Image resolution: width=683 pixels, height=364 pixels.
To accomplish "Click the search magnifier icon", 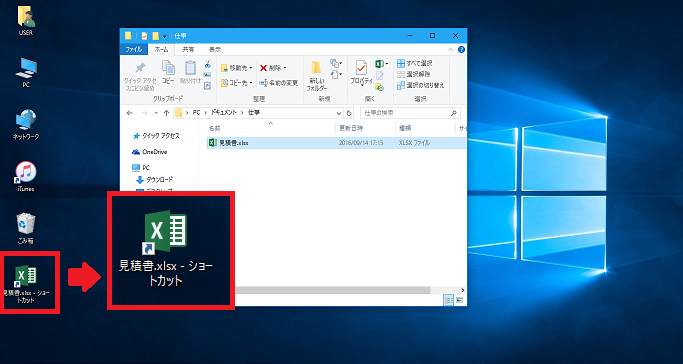I will coord(453,113).
